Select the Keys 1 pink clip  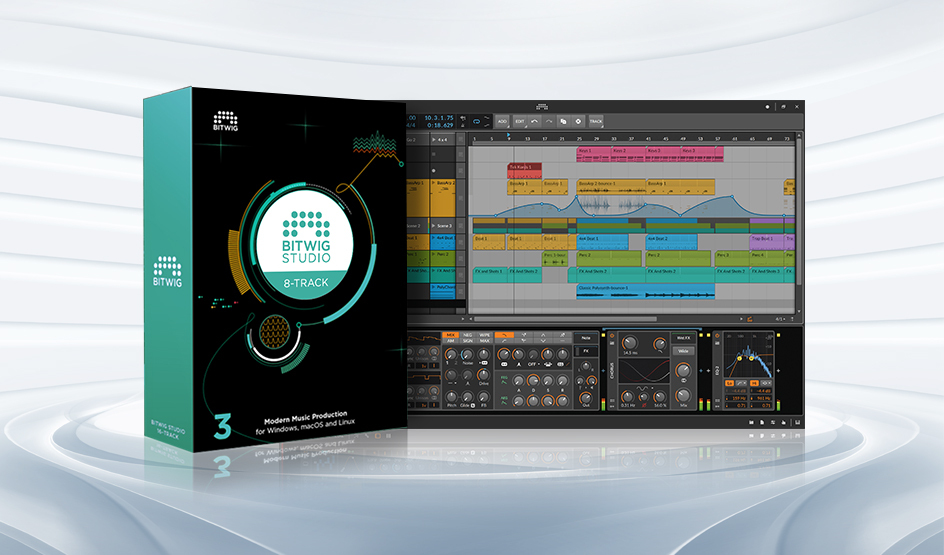(x=594, y=155)
